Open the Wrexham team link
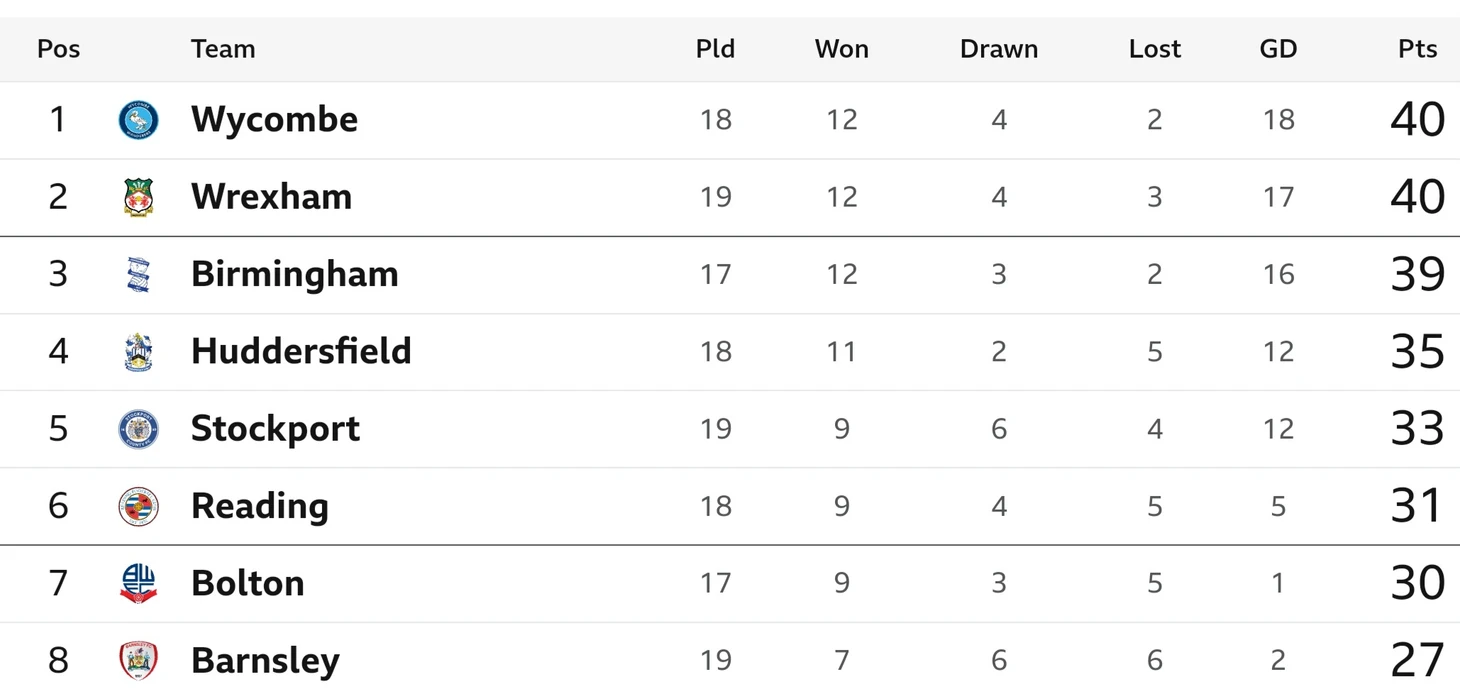 pos(271,196)
